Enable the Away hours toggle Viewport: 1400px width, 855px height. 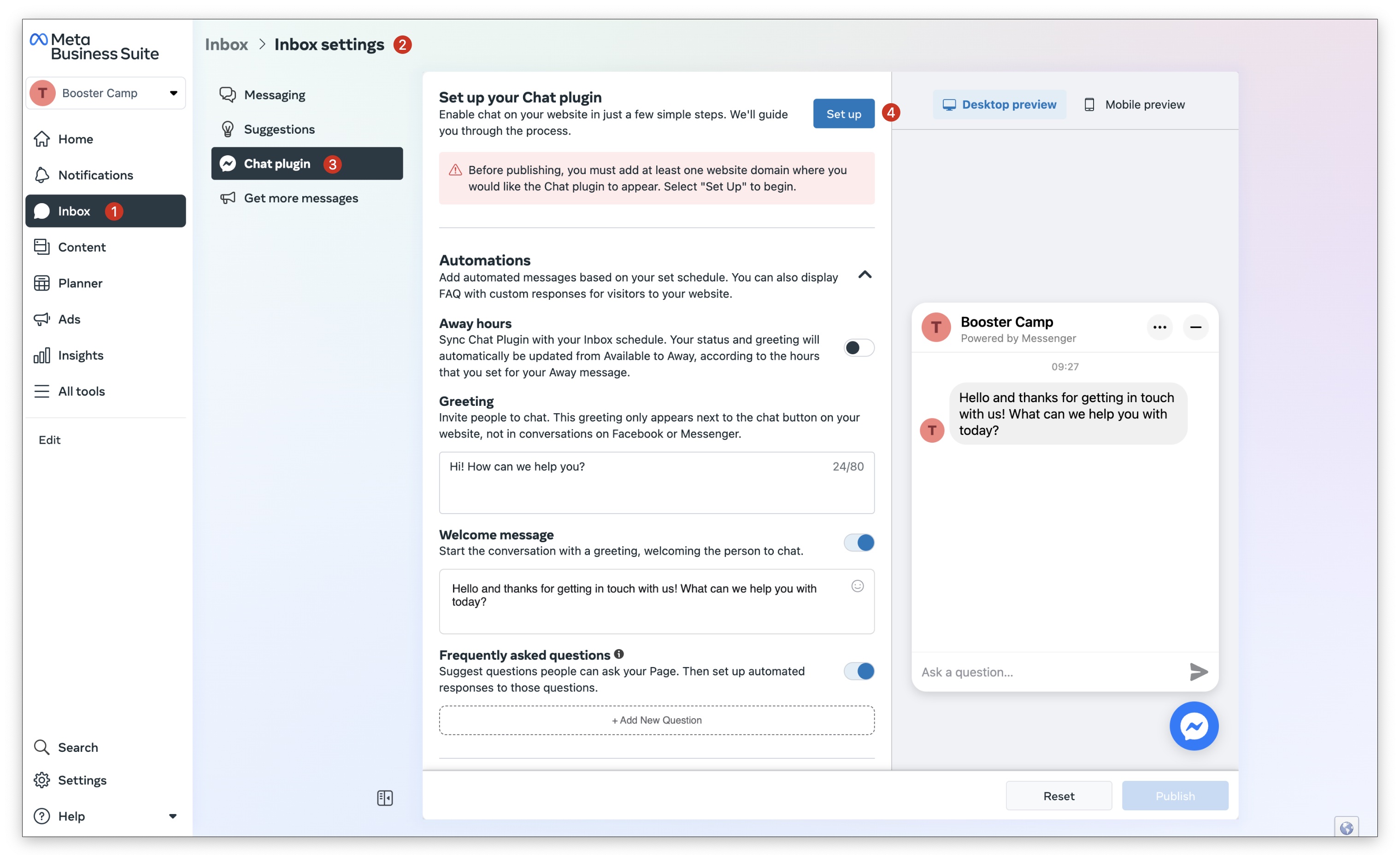858,347
